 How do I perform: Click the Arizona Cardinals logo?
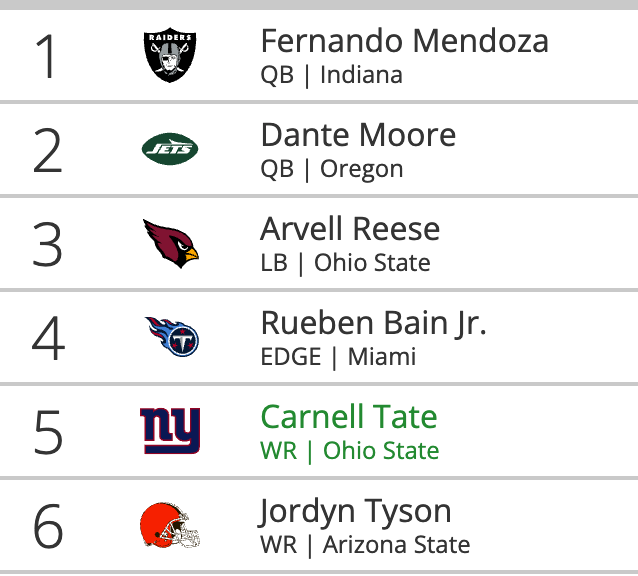pos(170,242)
